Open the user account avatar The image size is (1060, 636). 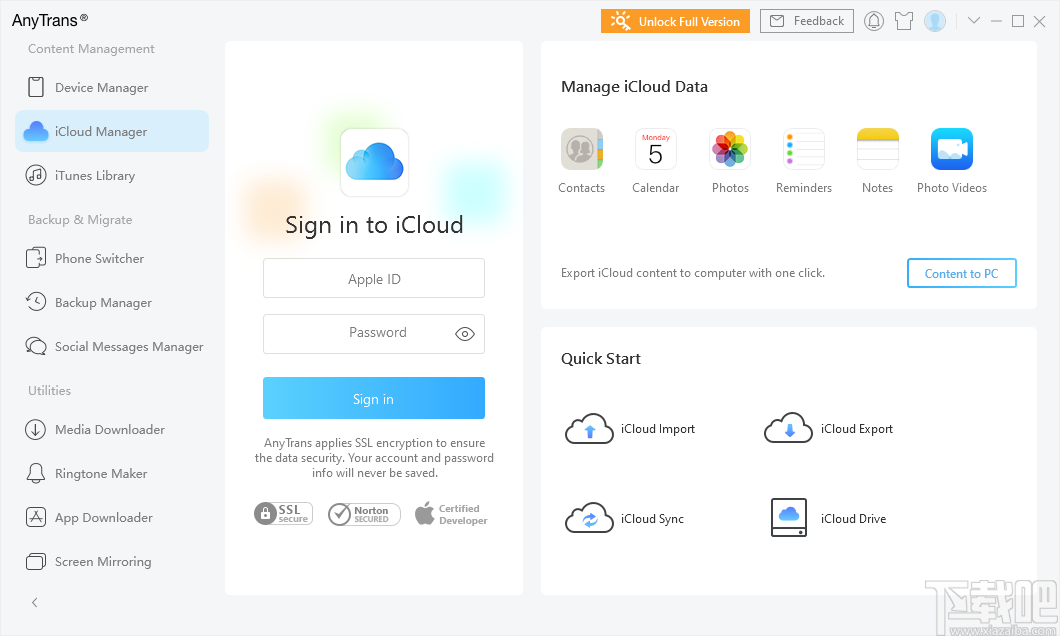click(x=935, y=21)
